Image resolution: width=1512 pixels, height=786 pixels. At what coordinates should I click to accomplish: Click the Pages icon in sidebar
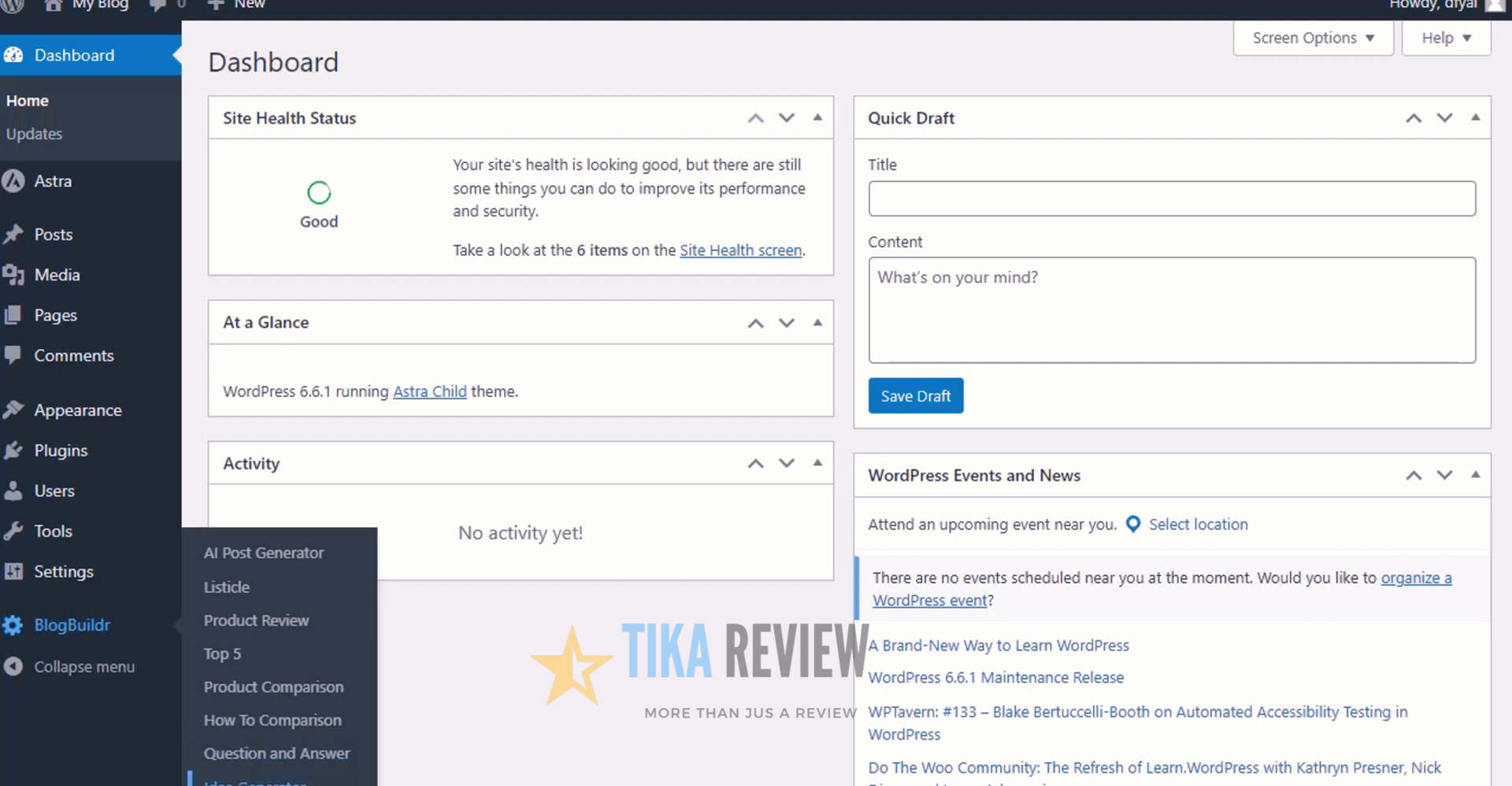[13, 315]
